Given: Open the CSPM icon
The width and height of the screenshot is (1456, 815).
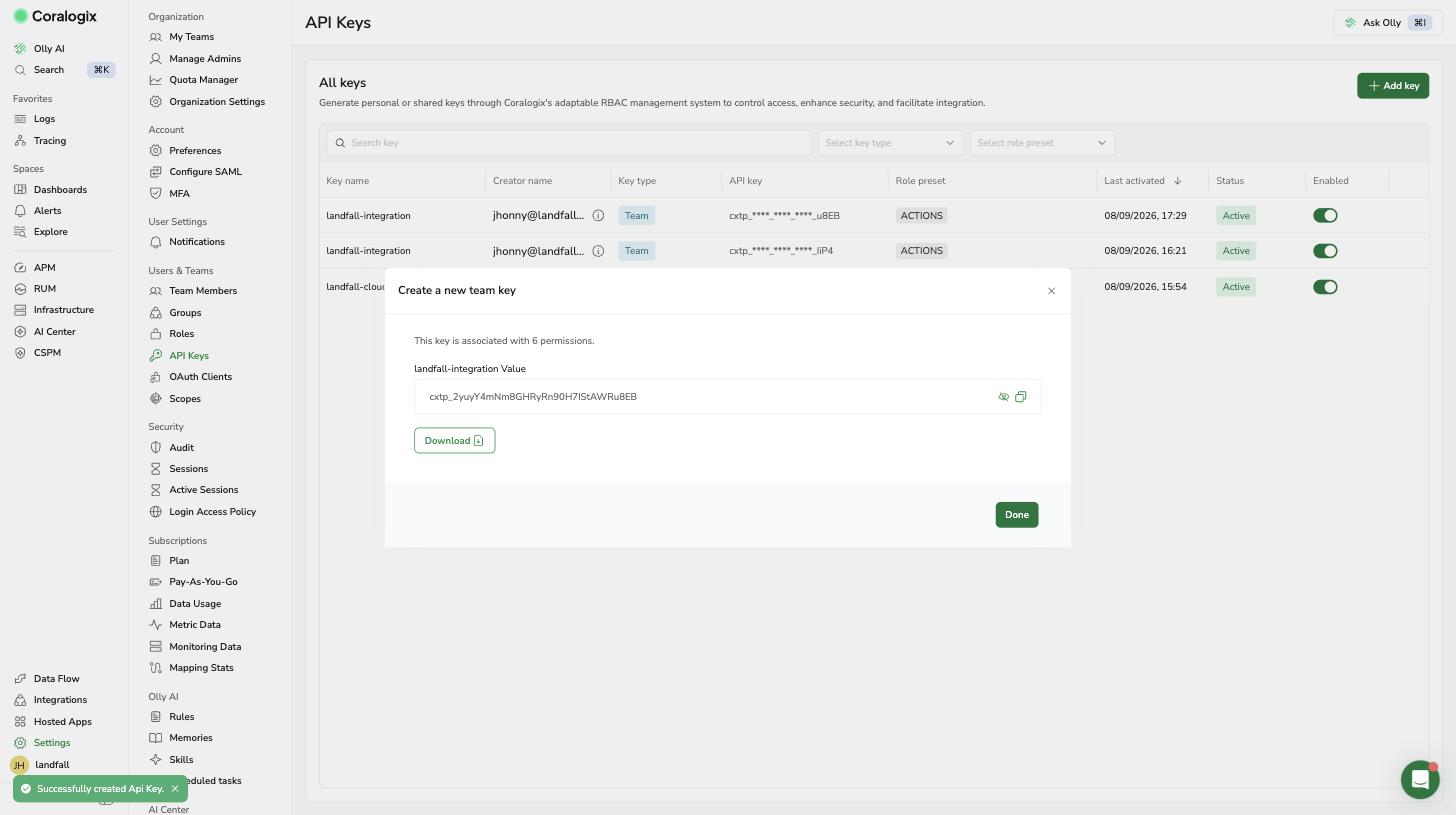Looking at the screenshot, I should [x=20, y=353].
